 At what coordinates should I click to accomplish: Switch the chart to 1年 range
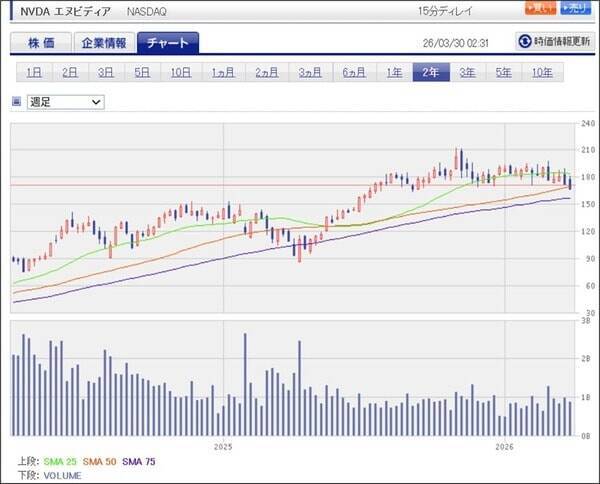point(394,72)
